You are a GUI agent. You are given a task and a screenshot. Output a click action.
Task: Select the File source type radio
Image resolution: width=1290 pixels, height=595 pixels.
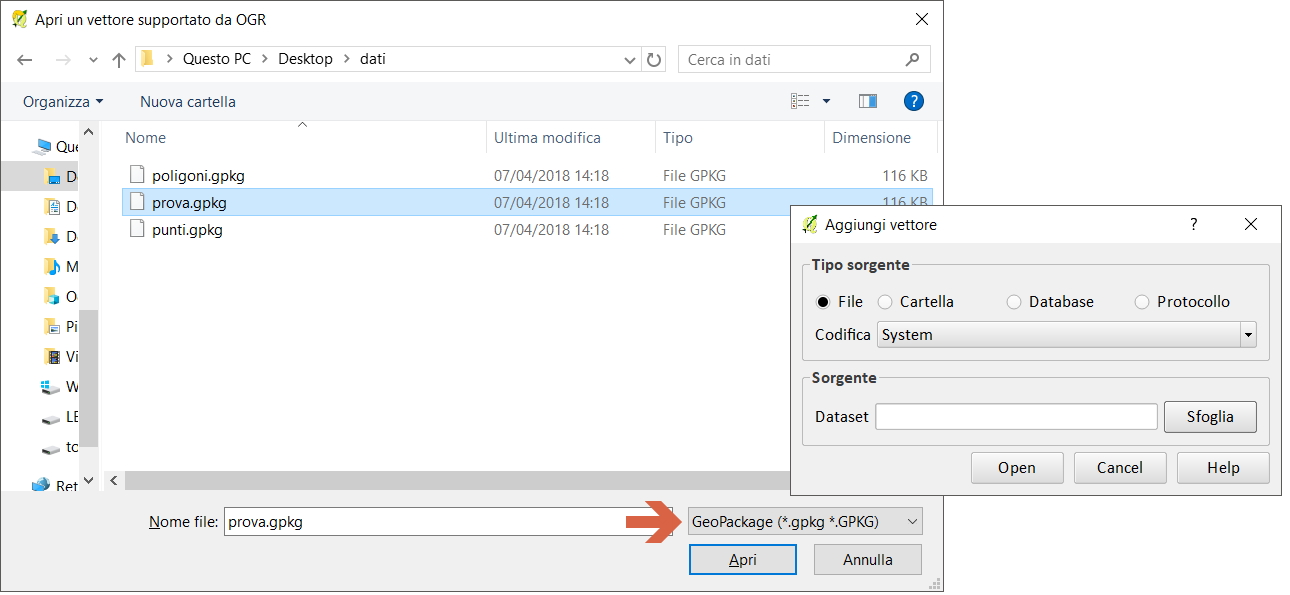click(x=823, y=302)
